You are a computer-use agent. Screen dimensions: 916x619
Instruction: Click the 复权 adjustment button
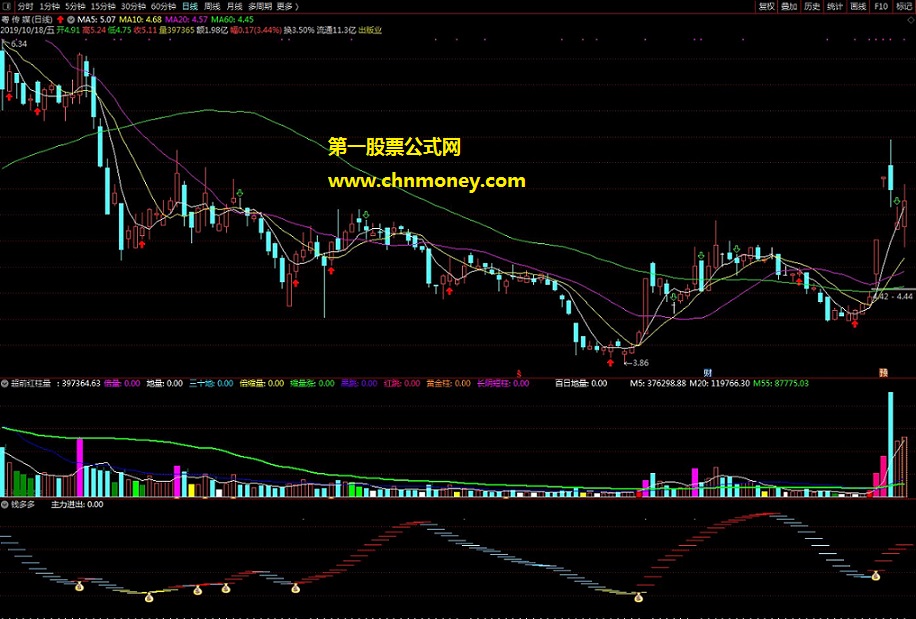[x=766, y=6]
